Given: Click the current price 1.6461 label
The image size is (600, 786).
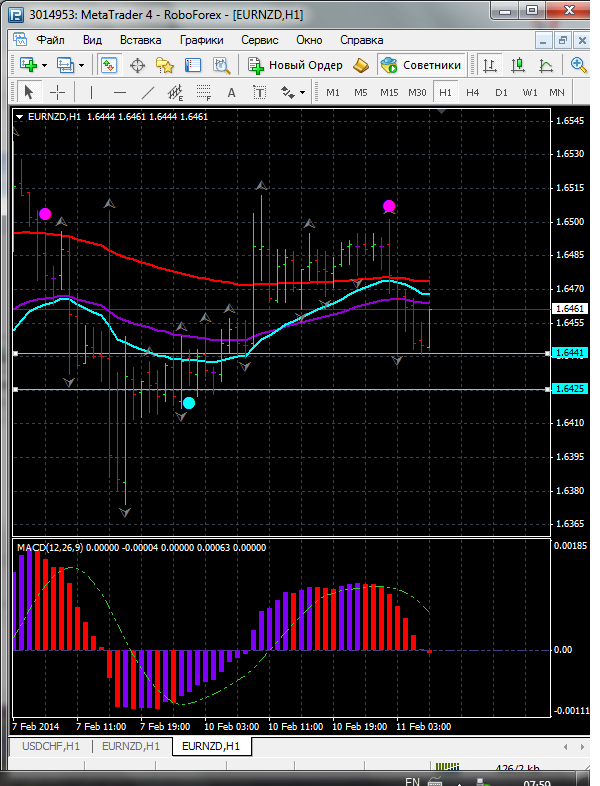Looking at the screenshot, I should click(x=569, y=308).
